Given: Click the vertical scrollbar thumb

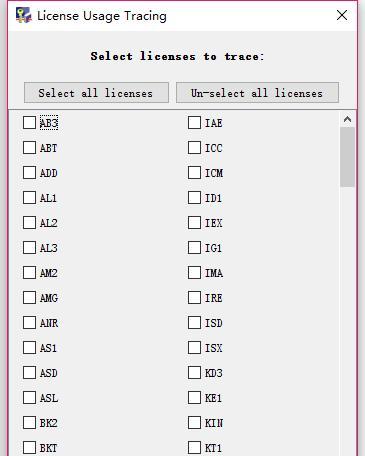Looking at the screenshot, I should coord(347,157).
